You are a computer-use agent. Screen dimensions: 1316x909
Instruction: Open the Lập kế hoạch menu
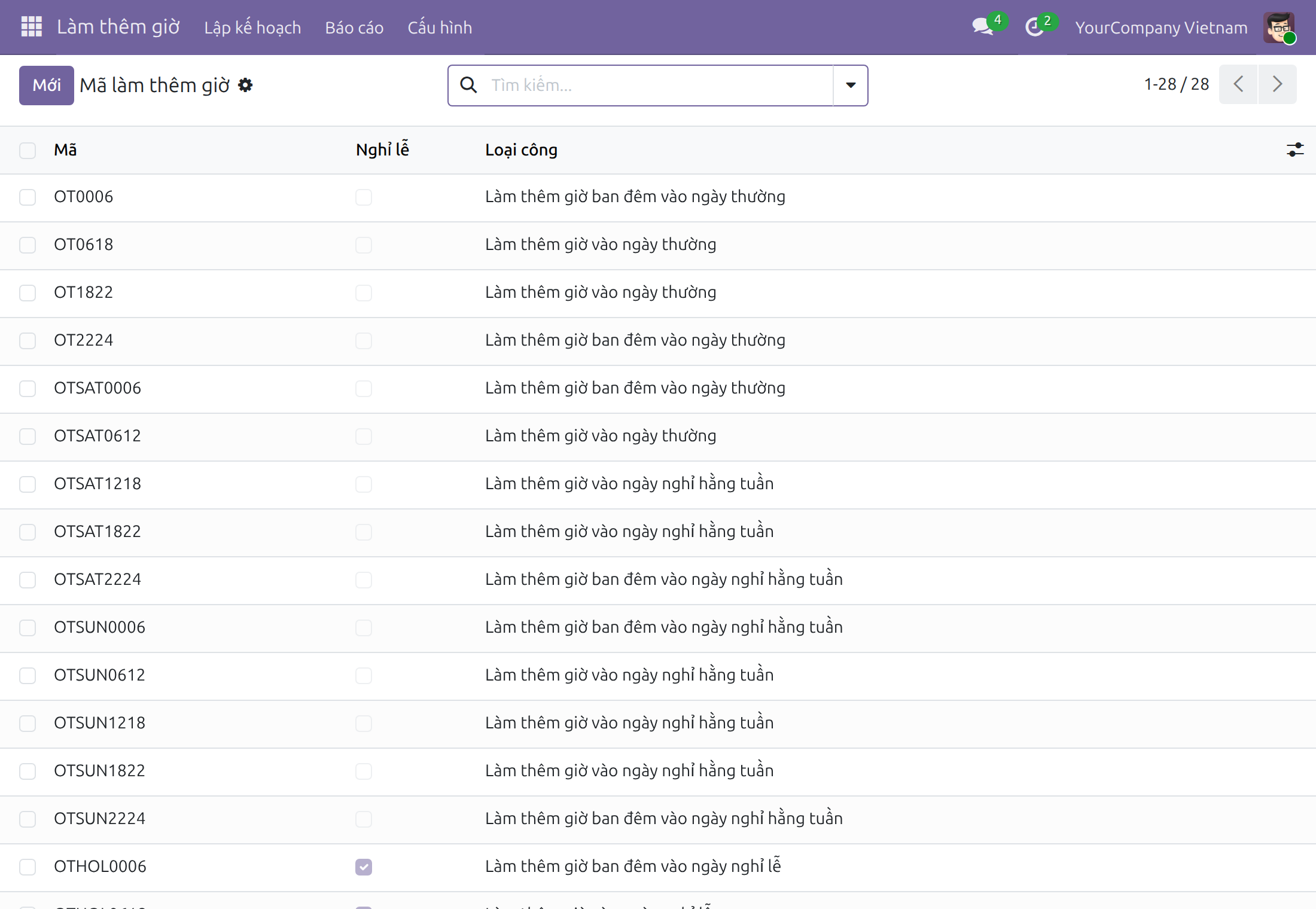tap(252, 28)
